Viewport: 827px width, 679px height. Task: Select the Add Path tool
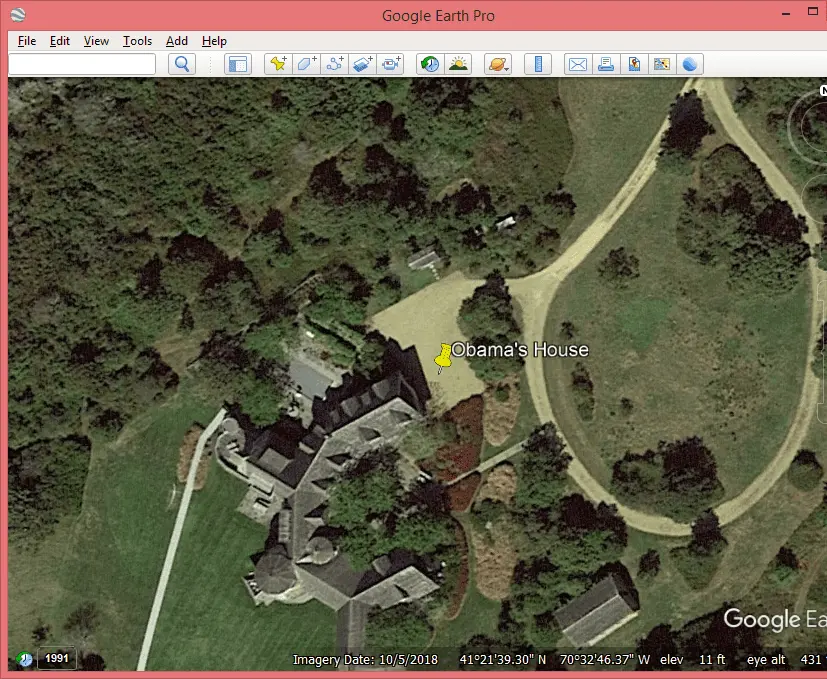tap(335, 63)
